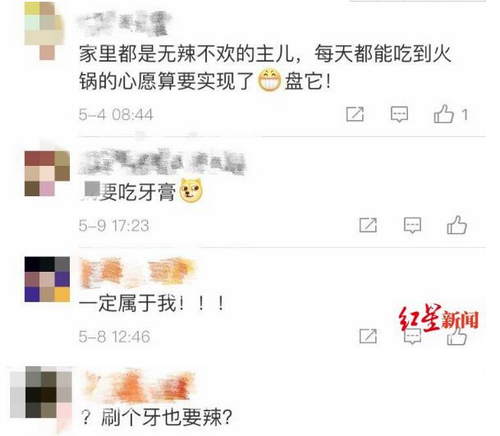Open orange username above 刷个牙也要辣

pos(137,384)
